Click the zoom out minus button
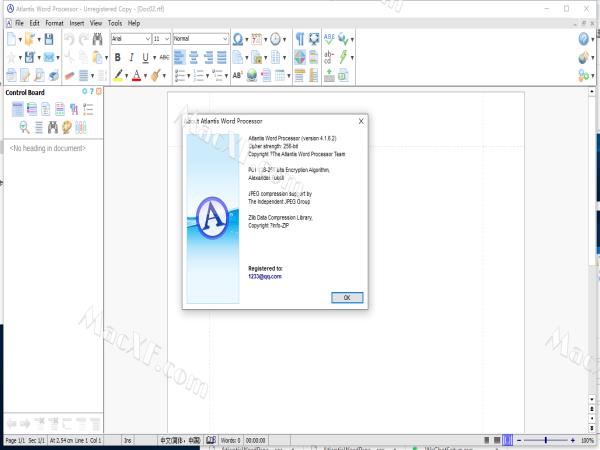 (519, 440)
